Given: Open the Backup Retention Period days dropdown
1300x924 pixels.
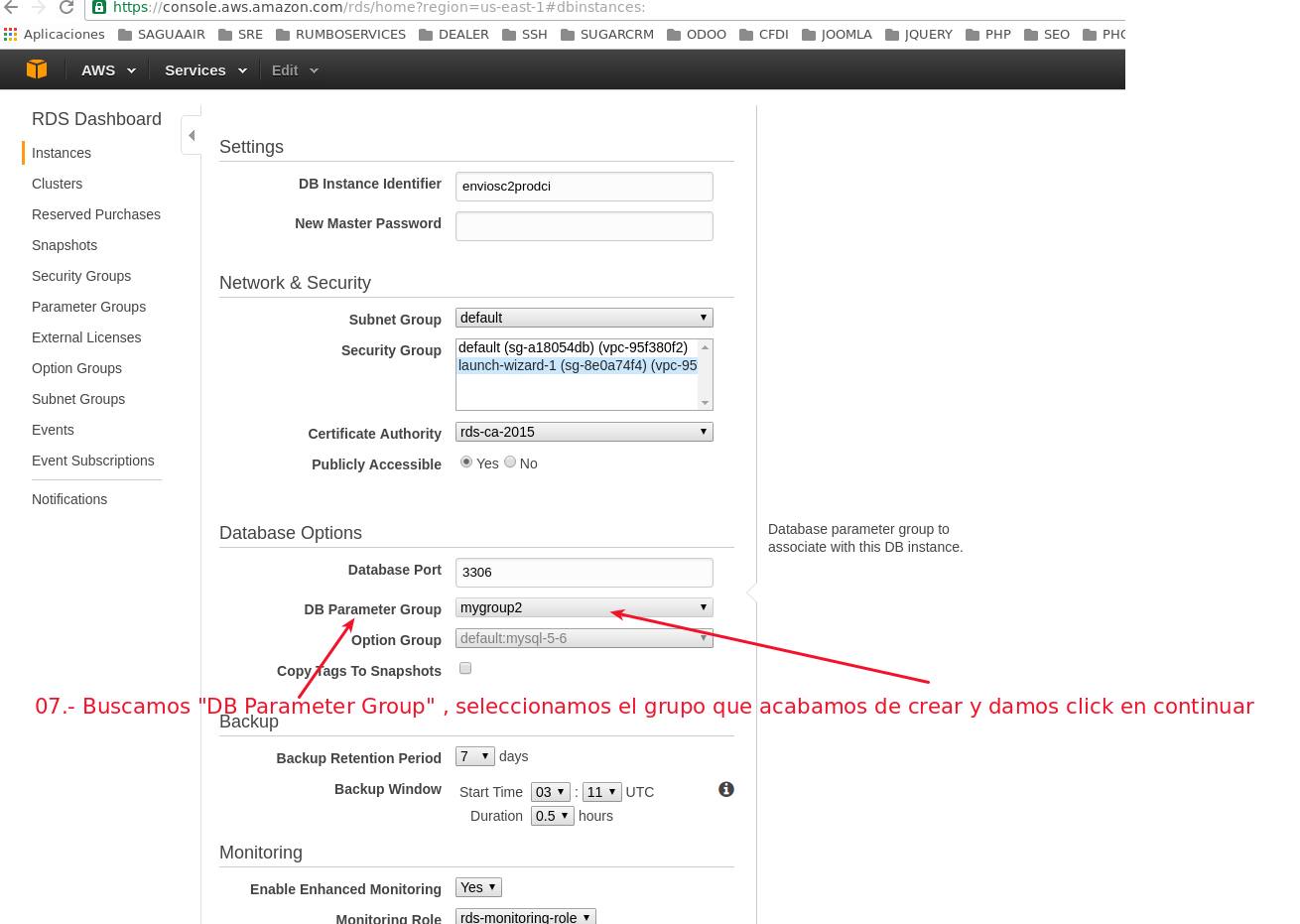Looking at the screenshot, I should pos(475,756).
